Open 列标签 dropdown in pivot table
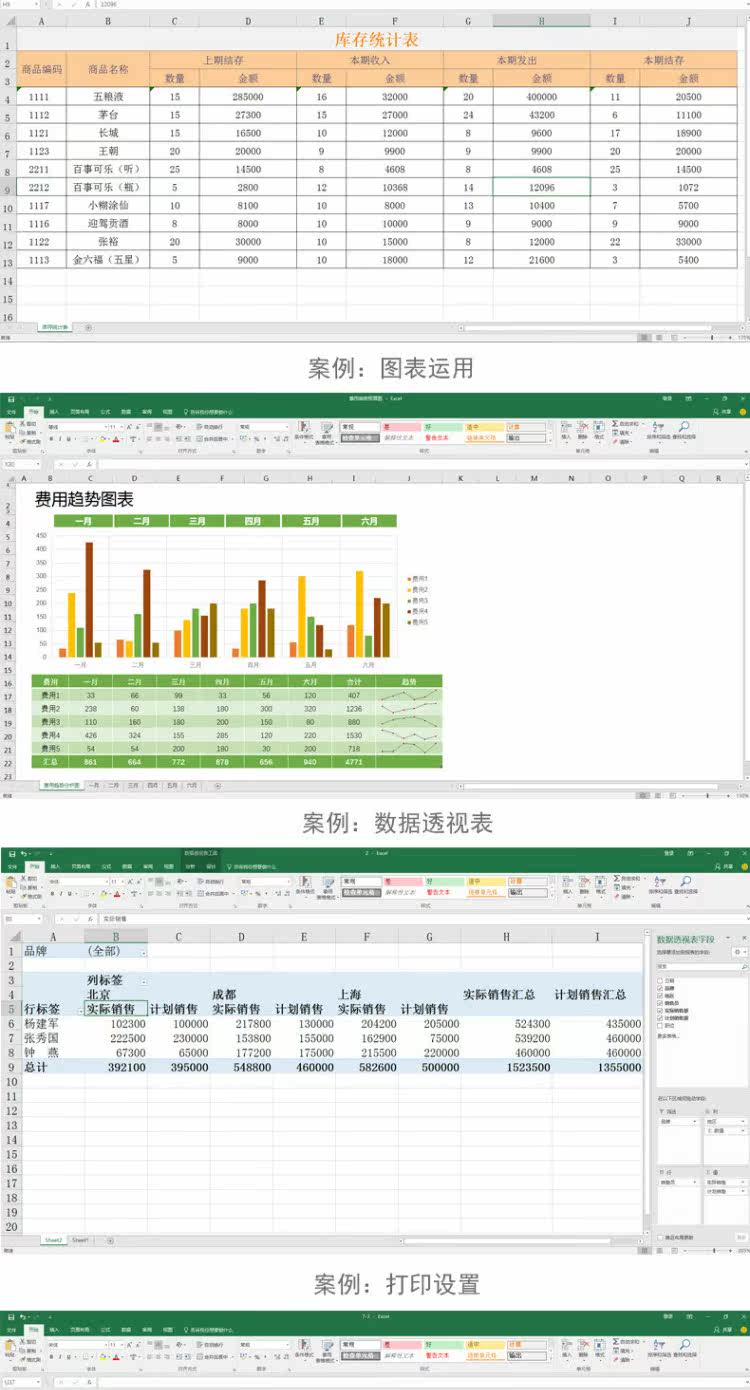This screenshot has height=1390, width=750. click(144, 982)
